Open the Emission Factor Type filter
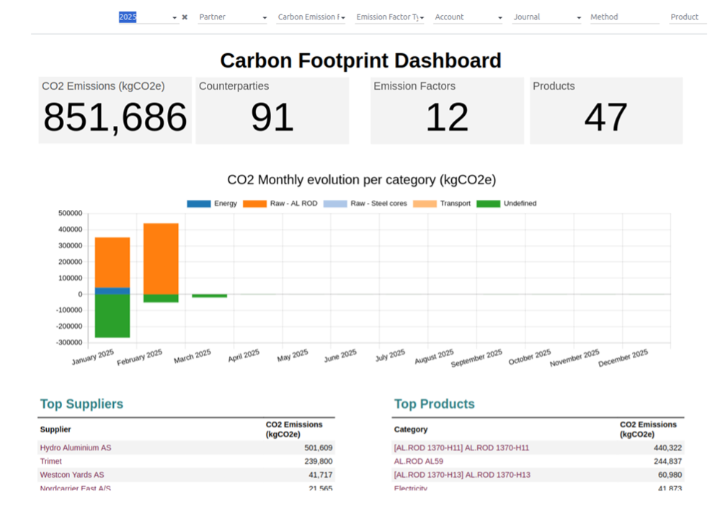 pyautogui.click(x=389, y=17)
